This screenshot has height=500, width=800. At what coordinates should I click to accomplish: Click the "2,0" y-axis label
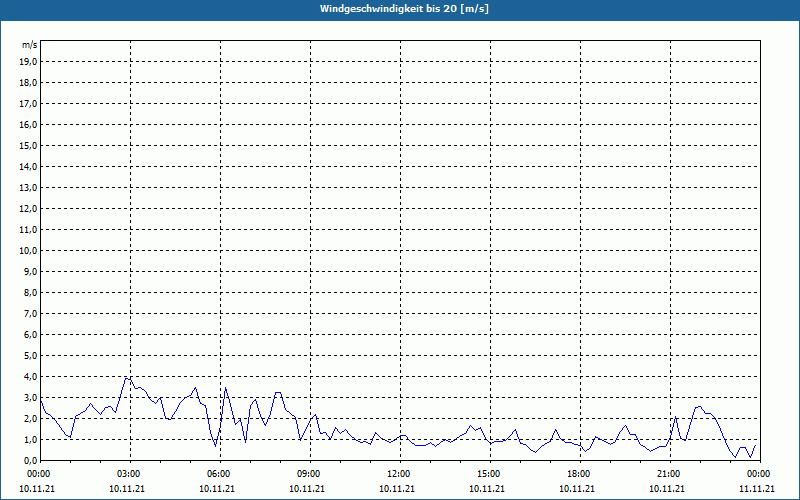(x=31, y=418)
